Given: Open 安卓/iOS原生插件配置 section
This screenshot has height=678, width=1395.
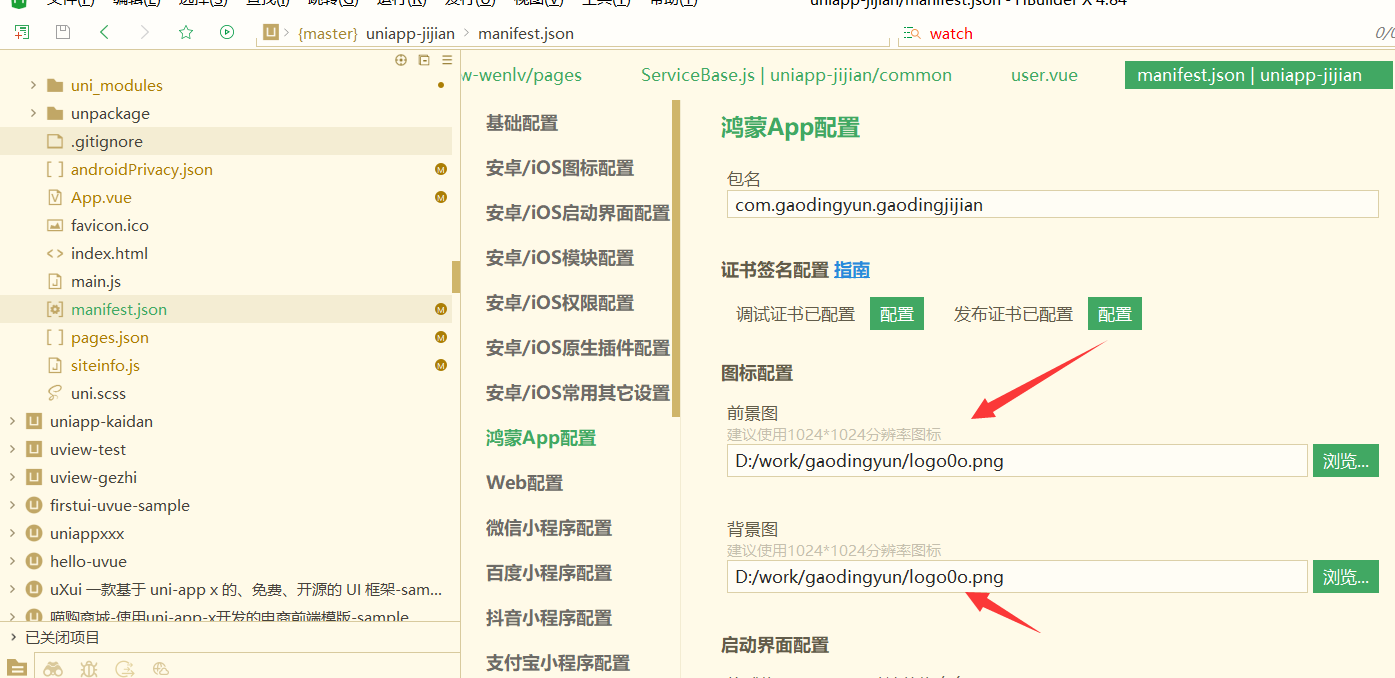Looking at the screenshot, I should pos(578,348).
